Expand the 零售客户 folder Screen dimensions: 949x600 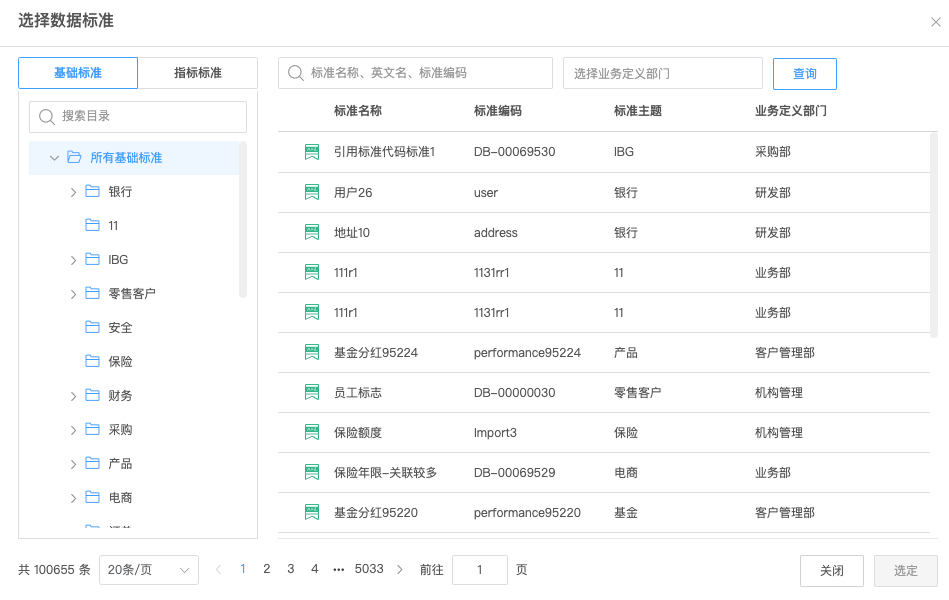[x=73, y=294]
